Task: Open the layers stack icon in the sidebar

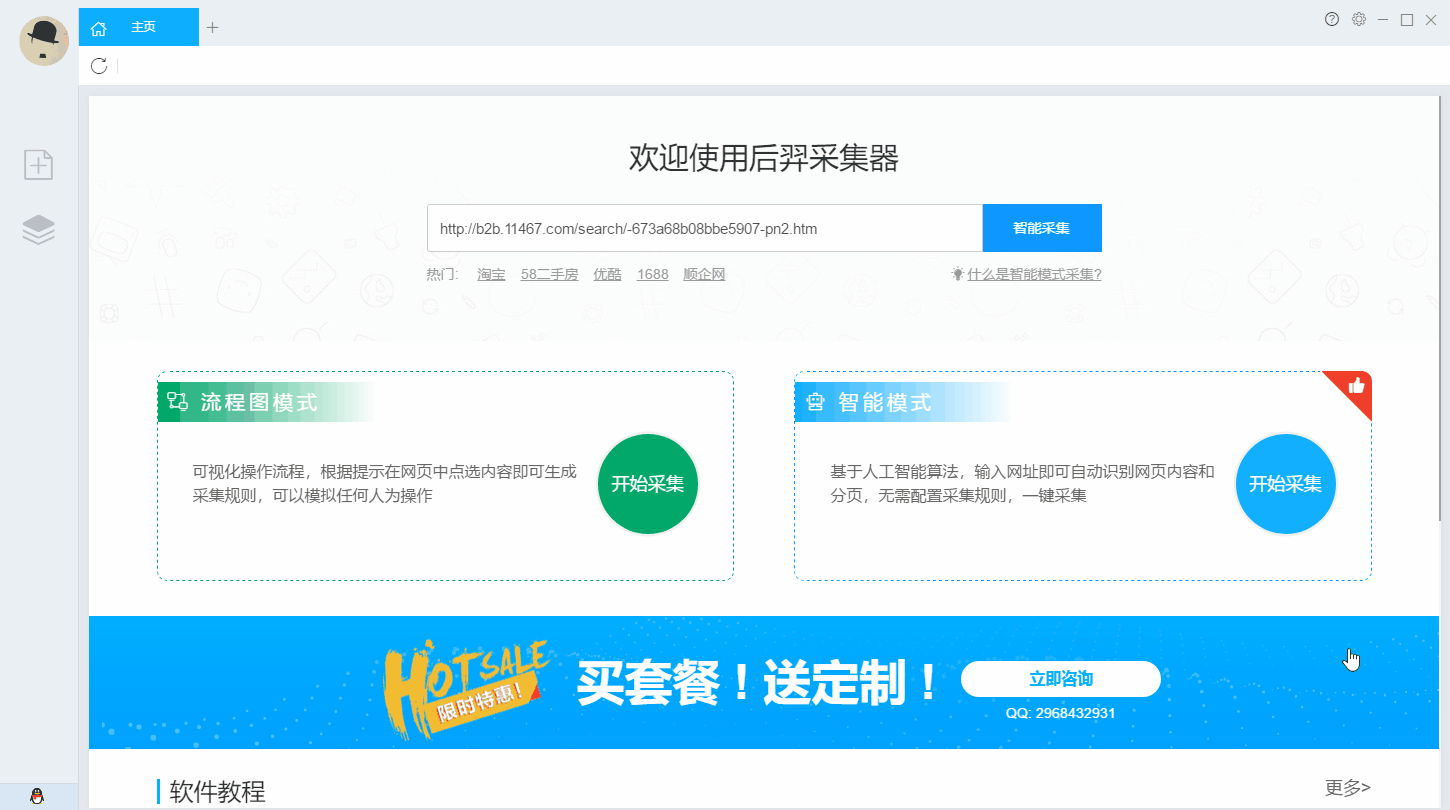Action: point(39,230)
